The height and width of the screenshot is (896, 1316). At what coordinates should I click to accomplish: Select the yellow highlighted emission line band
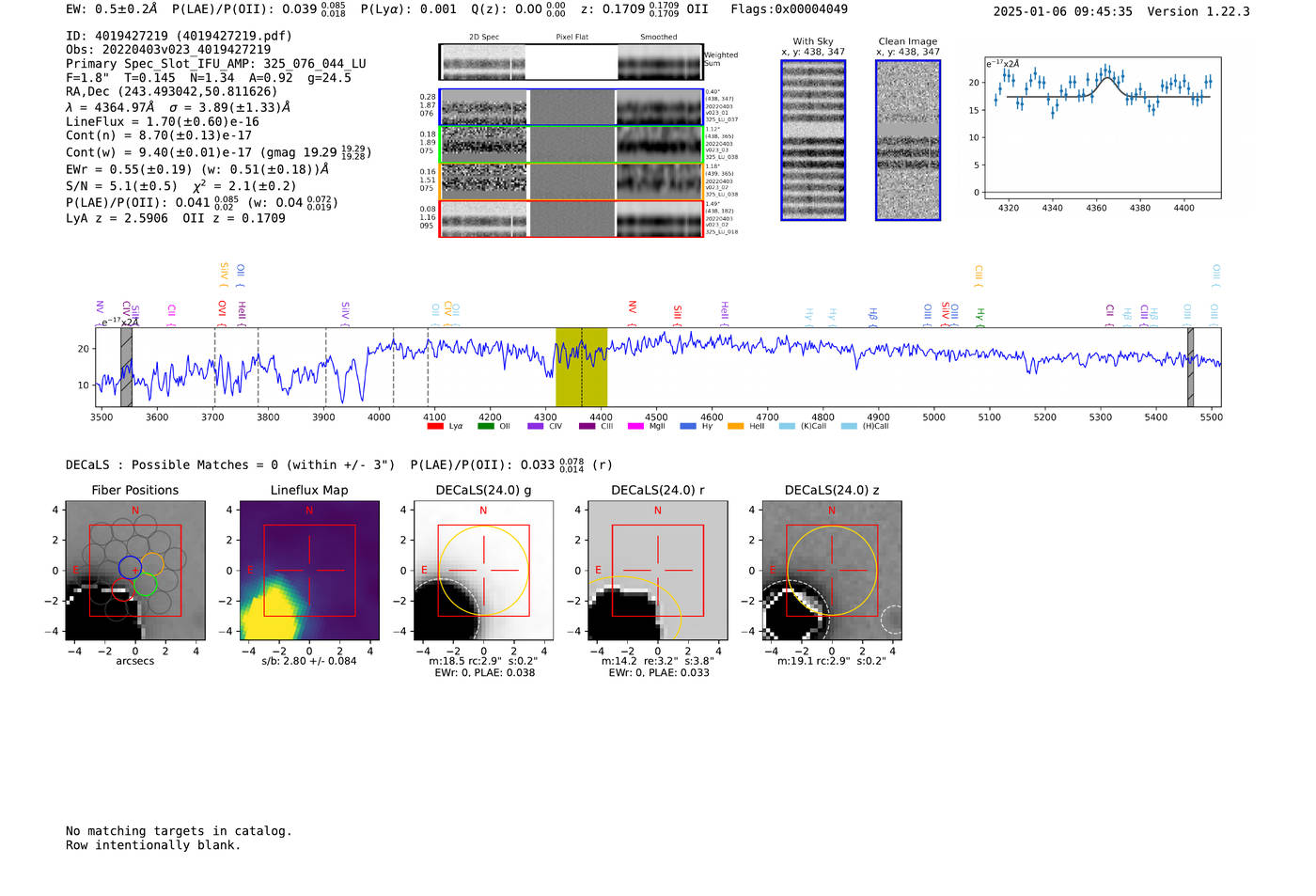(581, 367)
